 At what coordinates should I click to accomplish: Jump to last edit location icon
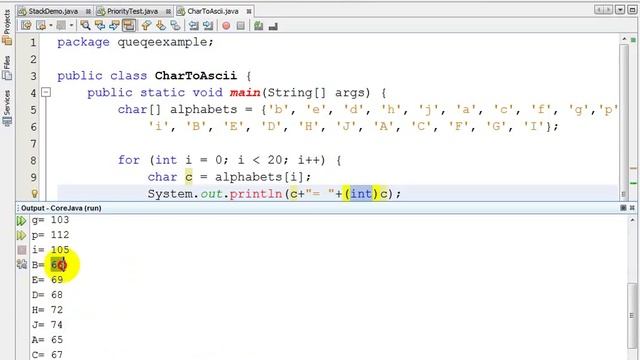click(x=26, y=26)
